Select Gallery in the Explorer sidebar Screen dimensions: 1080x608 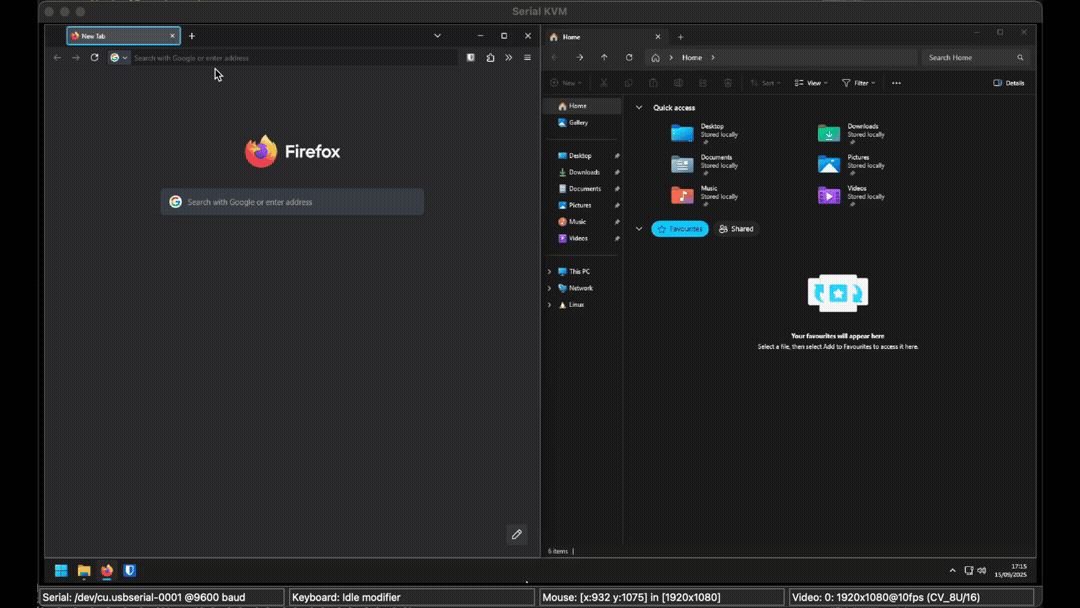click(578, 123)
